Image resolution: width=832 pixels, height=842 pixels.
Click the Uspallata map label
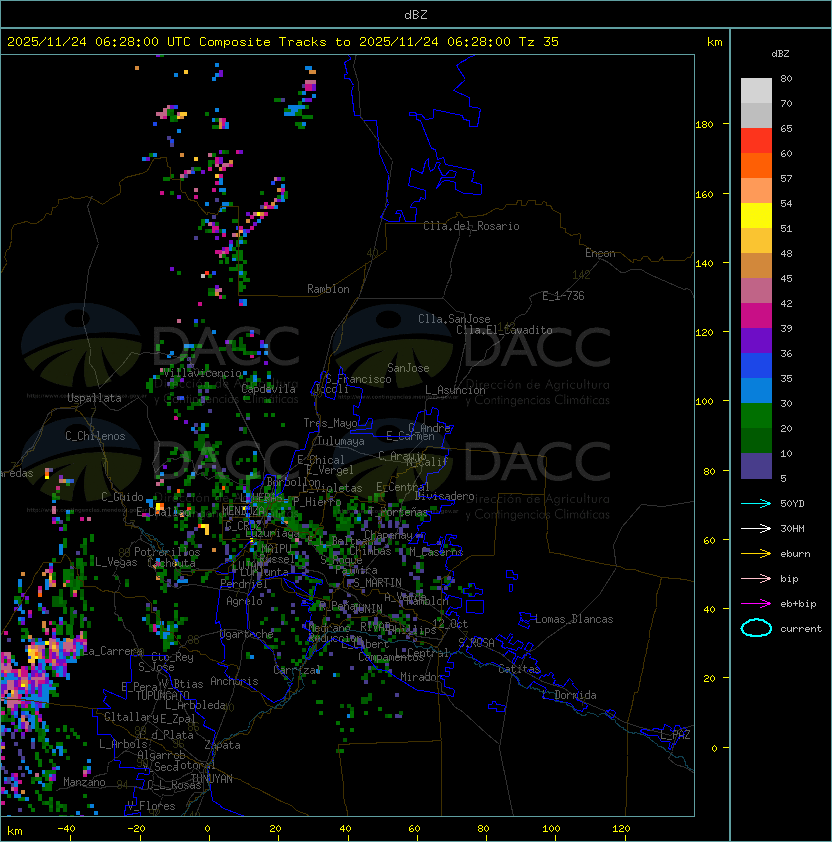point(94,398)
